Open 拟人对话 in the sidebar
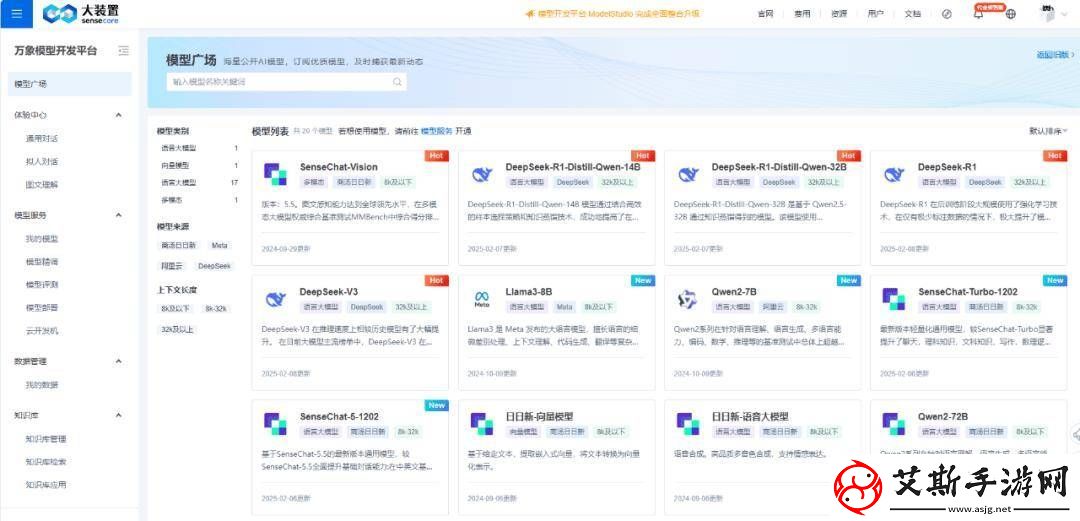The height and width of the screenshot is (521, 1080). coord(42,162)
